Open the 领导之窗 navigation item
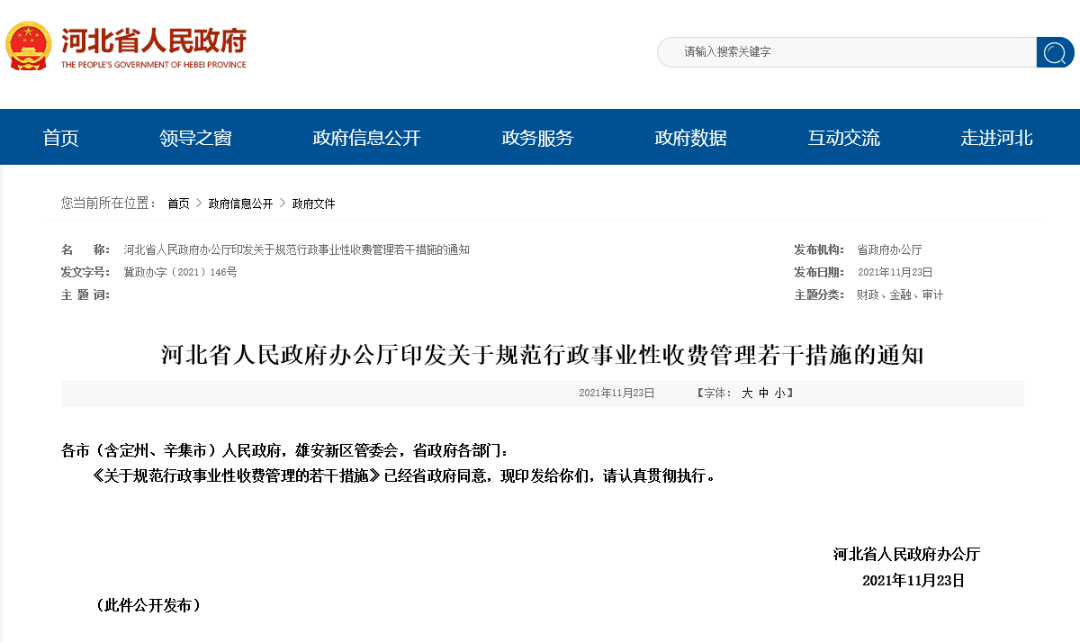The width and height of the screenshot is (1080, 643). point(196,138)
